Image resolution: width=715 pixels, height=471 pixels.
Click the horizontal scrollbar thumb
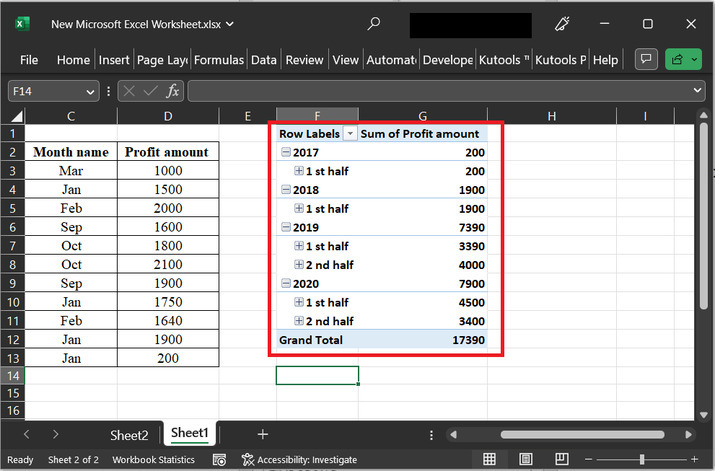tap(582, 435)
